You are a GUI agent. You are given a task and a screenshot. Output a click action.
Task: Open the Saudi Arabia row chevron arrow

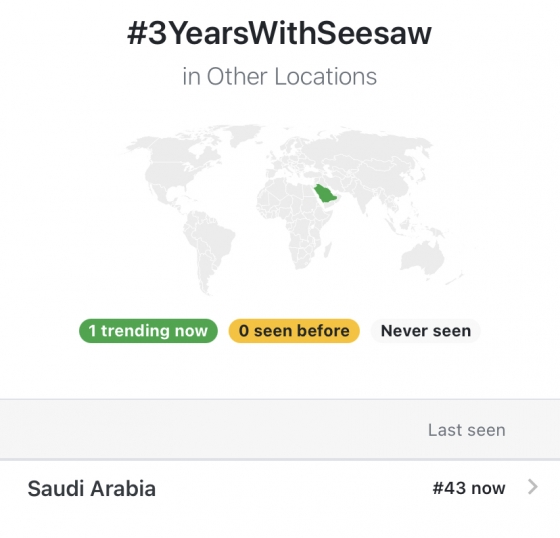coord(532,487)
